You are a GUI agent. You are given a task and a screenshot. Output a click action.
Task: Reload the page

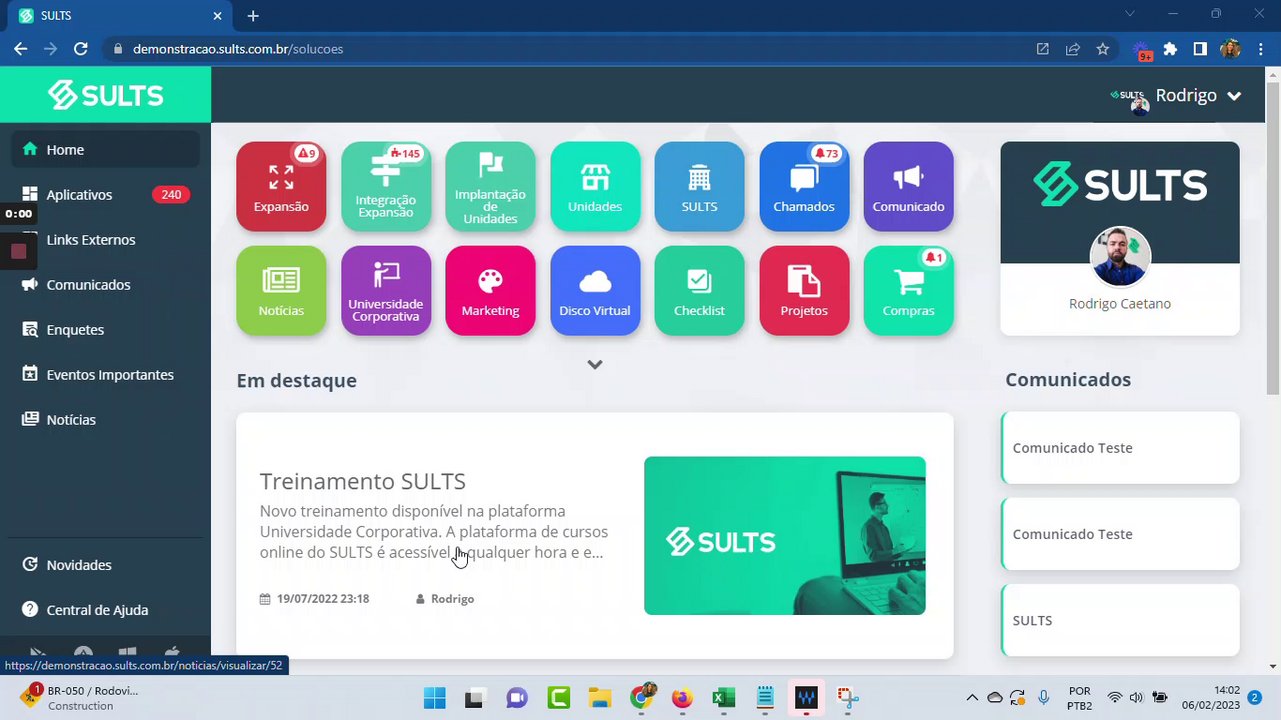click(x=81, y=49)
